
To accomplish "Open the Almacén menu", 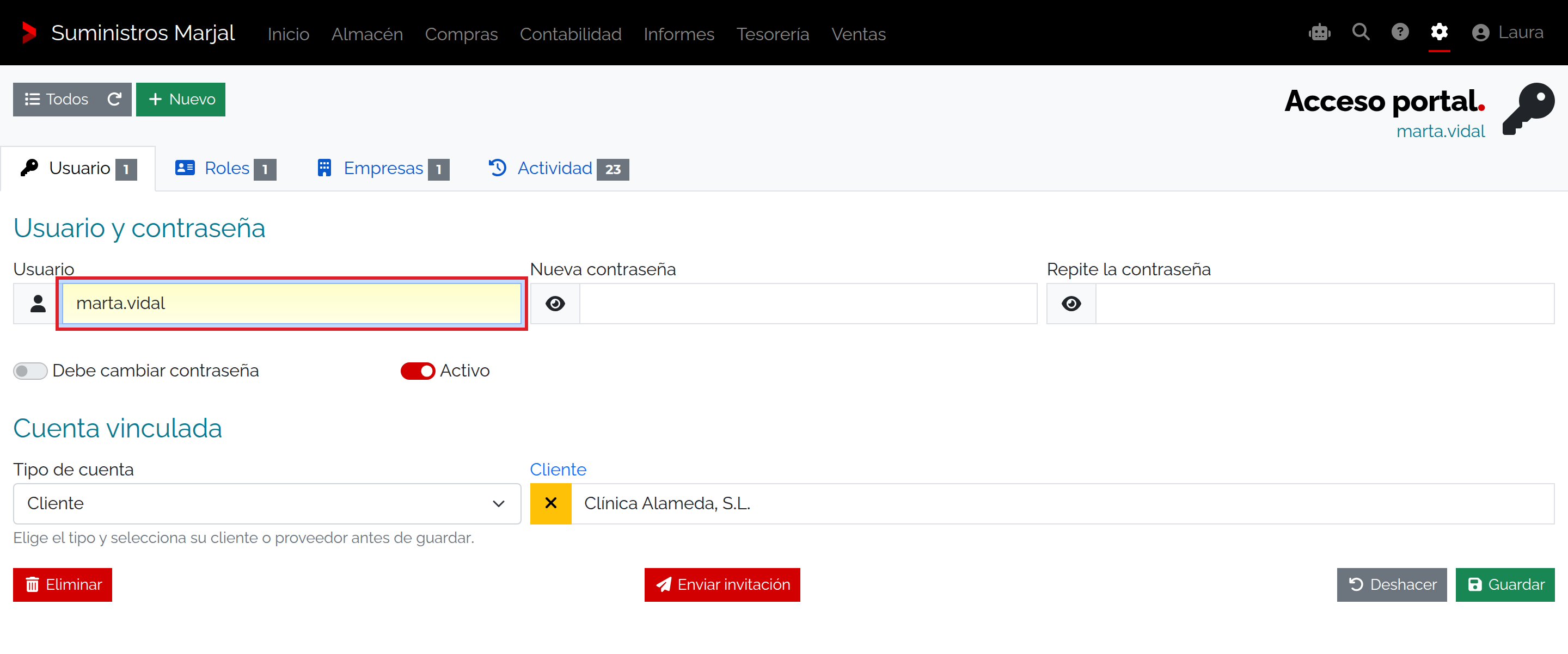I will point(367,34).
